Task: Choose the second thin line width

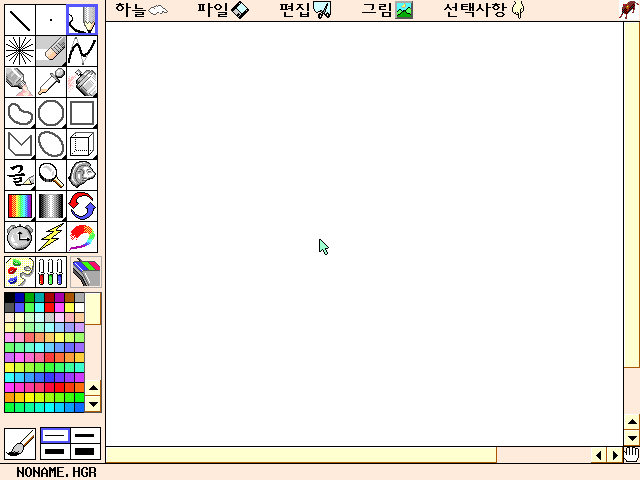Action: (85, 436)
